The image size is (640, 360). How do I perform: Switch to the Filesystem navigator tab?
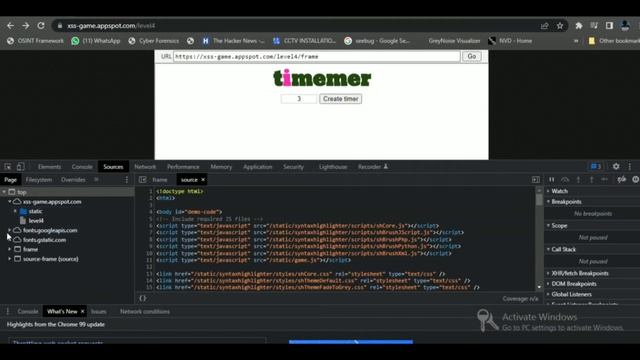click(x=39, y=180)
